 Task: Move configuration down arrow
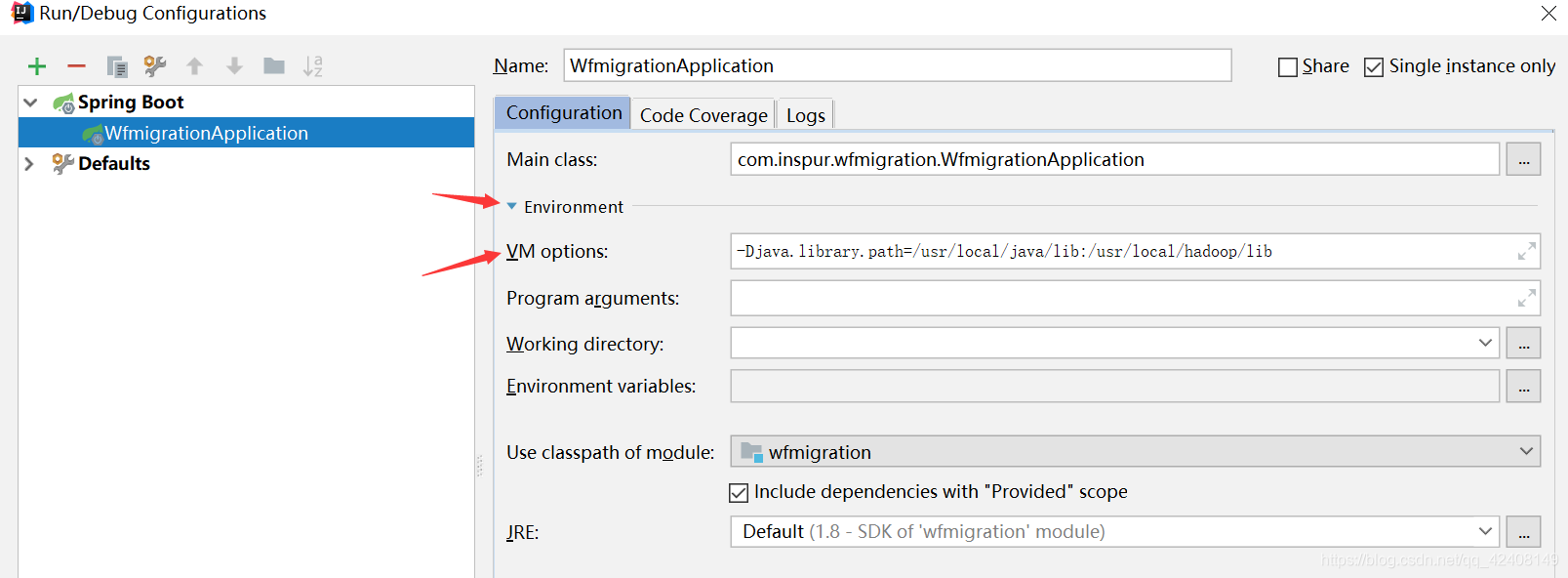point(234,66)
